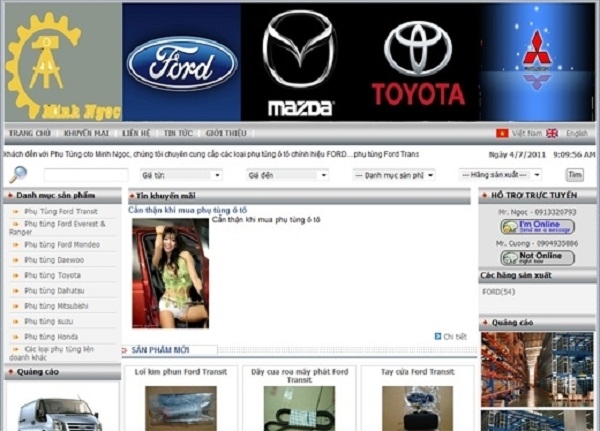Open the Cẩn thận khi mua phụ tùng headline
Viewport: 600px width, 431px height.
[x=188, y=210]
